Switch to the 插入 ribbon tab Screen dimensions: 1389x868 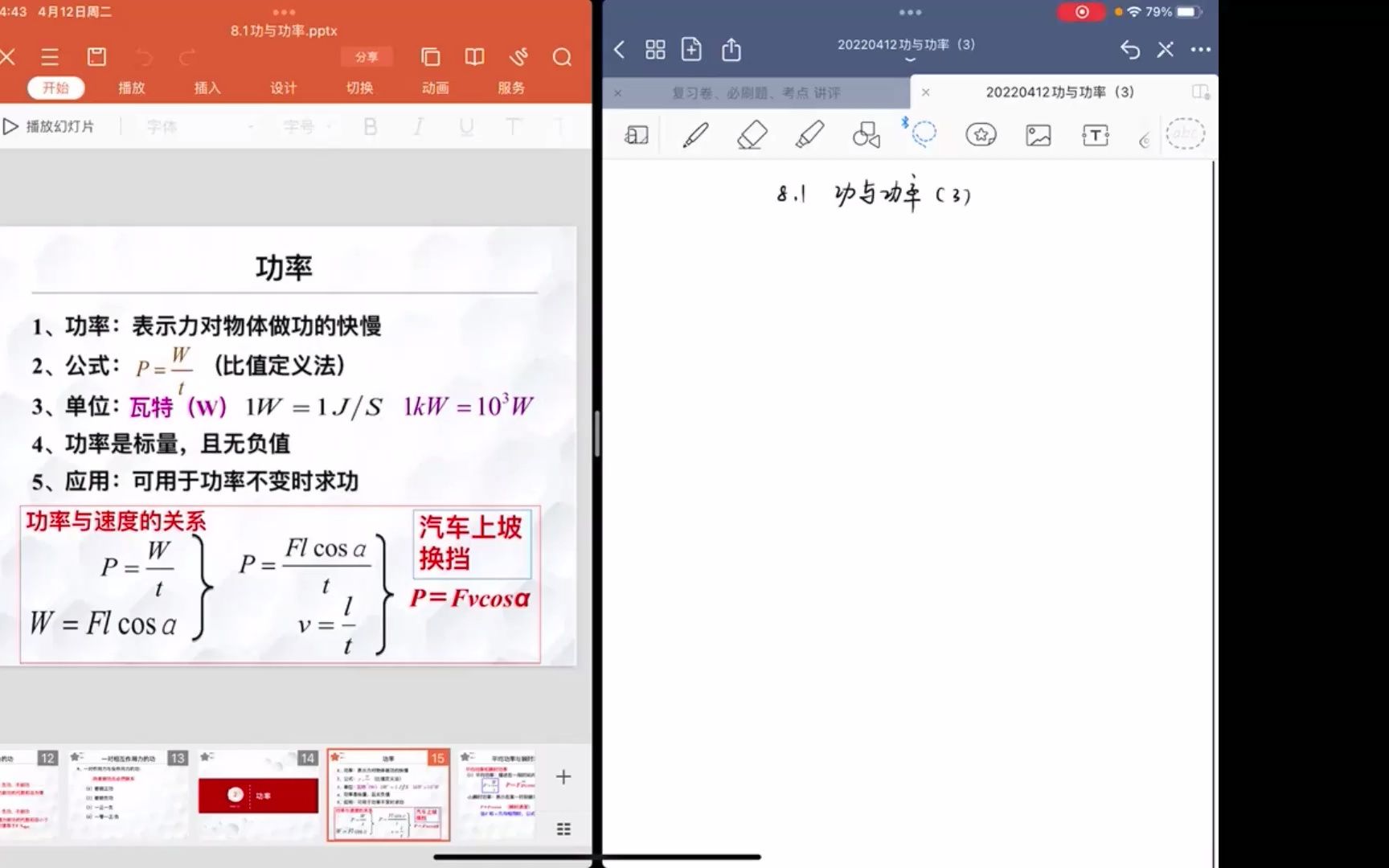point(207,88)
